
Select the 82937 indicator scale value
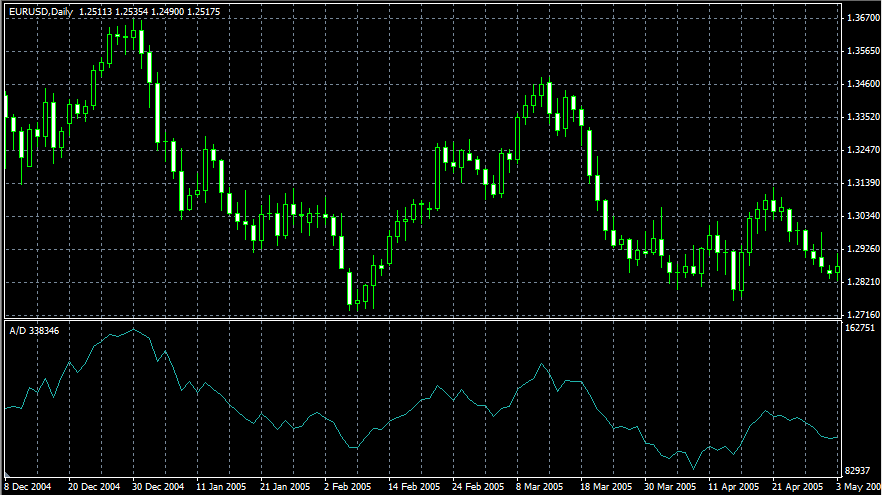click(x=860, y=470)
